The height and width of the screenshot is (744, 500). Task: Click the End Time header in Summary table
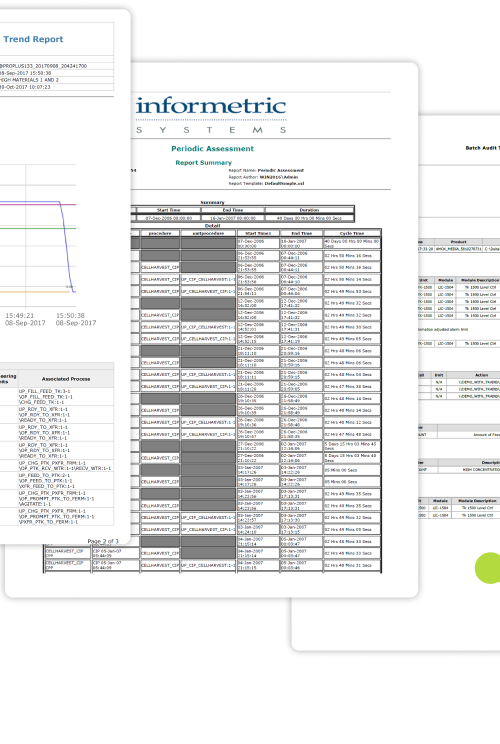[233, 210]
